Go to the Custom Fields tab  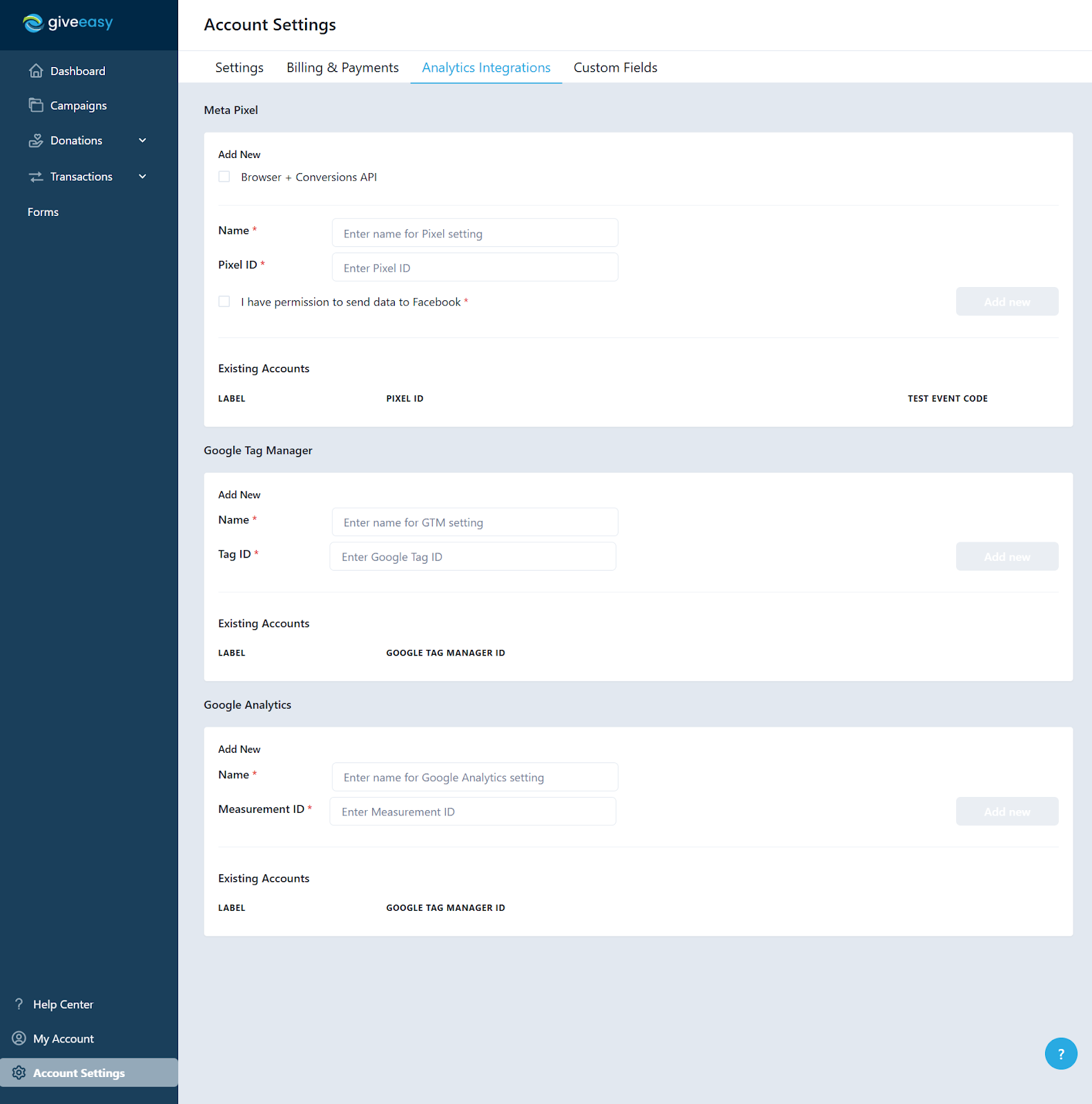(x=615, y=68)
